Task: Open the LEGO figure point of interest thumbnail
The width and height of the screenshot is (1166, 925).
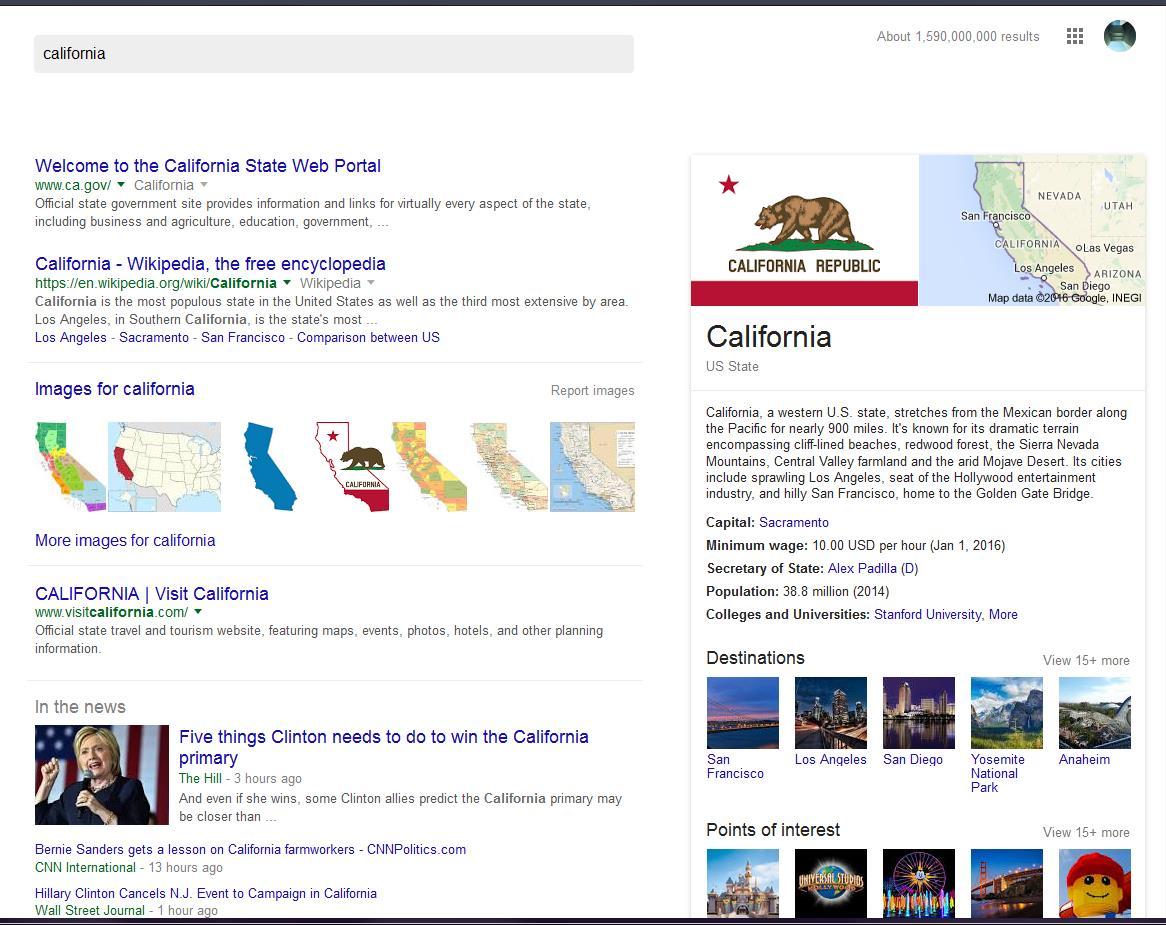Action: click(x=1095, y=883)
